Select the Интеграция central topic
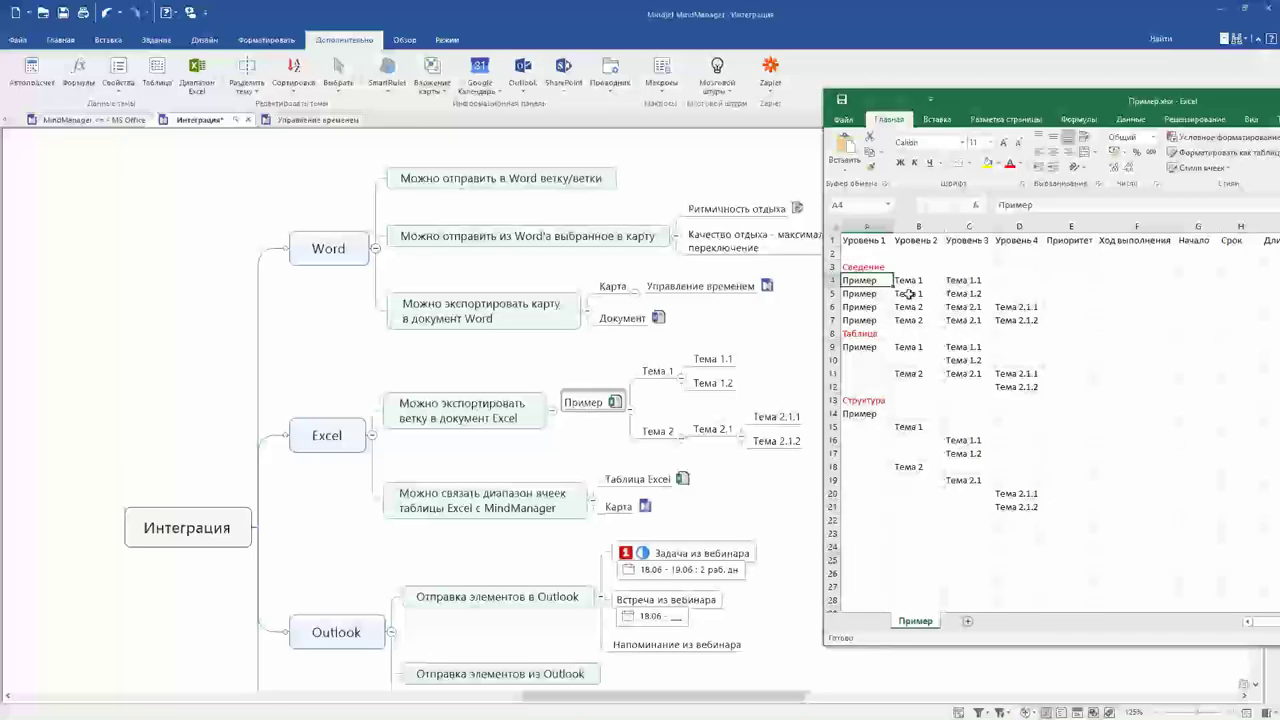This screenshot has height=720, width=1280. (187, 527)
